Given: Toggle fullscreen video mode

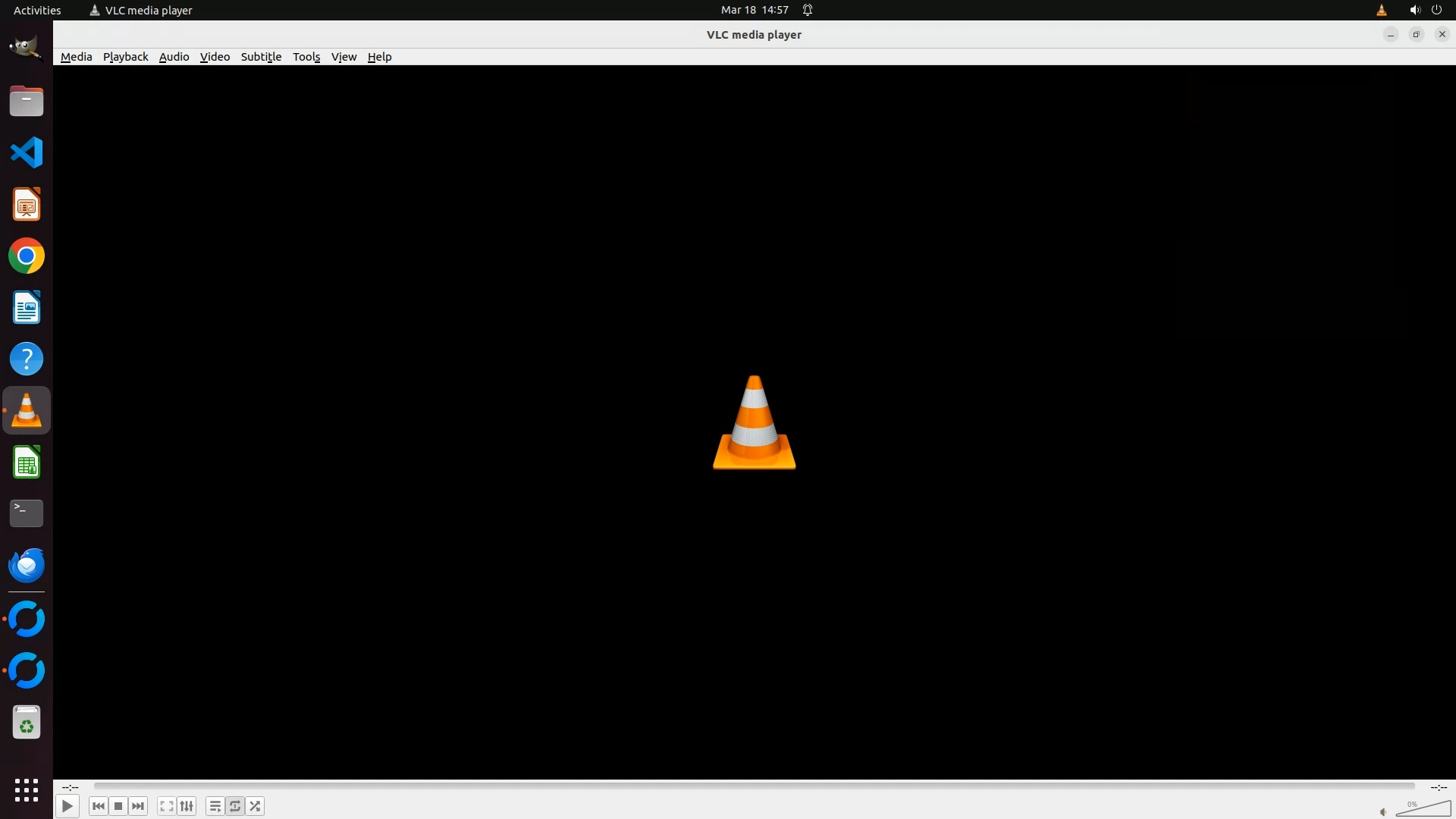Looking at the screenshot, I should point(166,806).
